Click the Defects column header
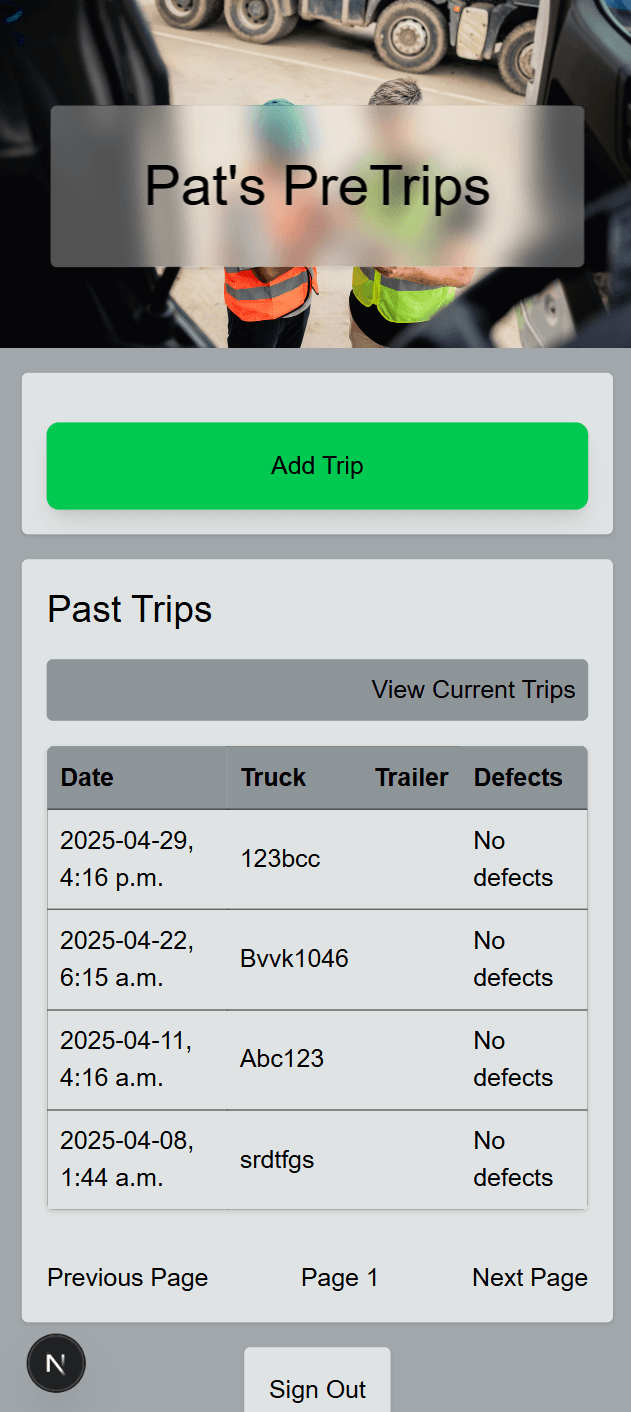 [518, 778]
